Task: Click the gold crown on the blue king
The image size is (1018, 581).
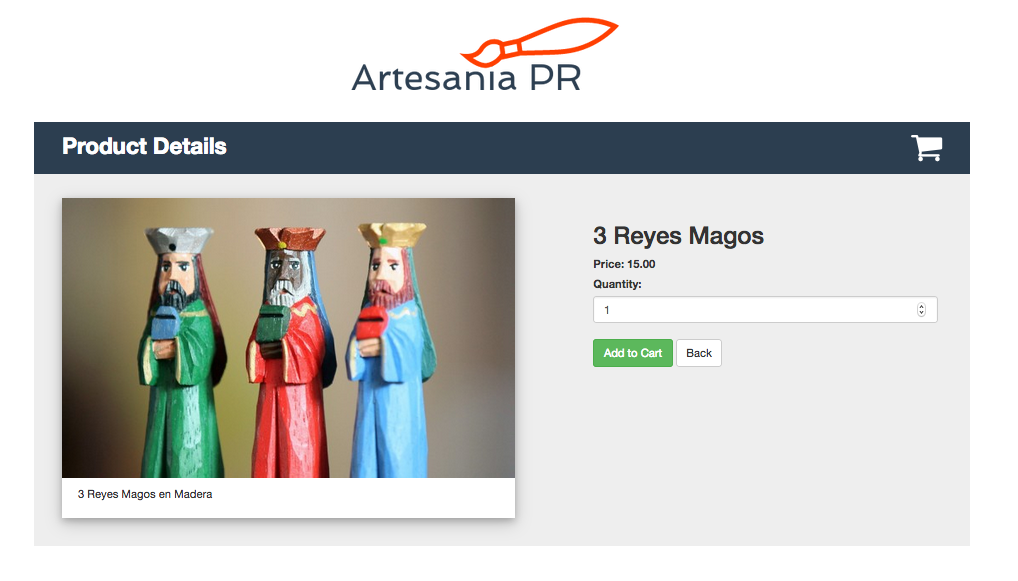Action: pyautogui.click(x=392, y=234)
